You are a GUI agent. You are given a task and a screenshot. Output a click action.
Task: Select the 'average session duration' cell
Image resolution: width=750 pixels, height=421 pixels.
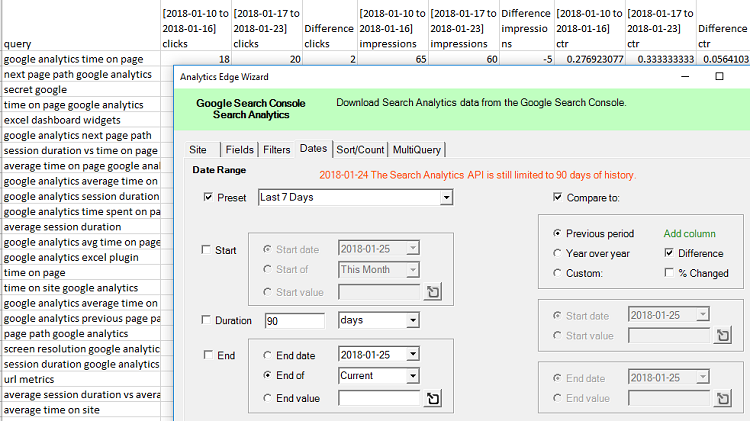(x=81, y=227)
